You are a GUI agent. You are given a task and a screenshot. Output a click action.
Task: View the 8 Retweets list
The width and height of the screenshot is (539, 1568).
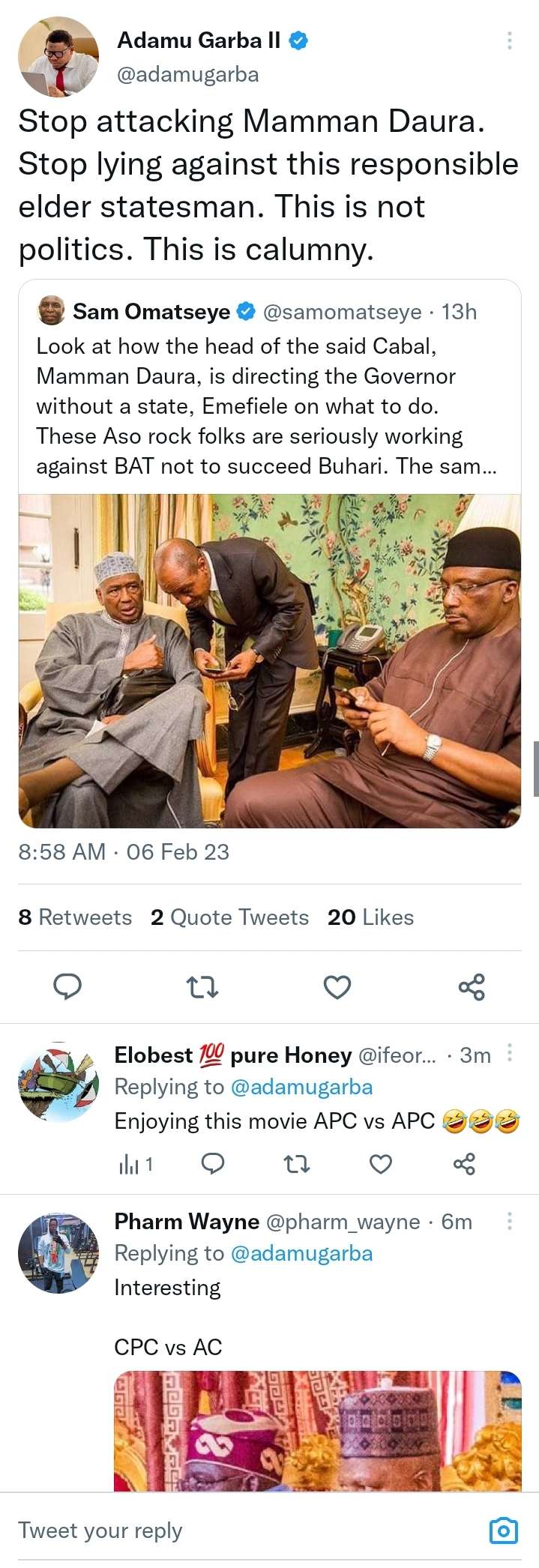point(75,917)
